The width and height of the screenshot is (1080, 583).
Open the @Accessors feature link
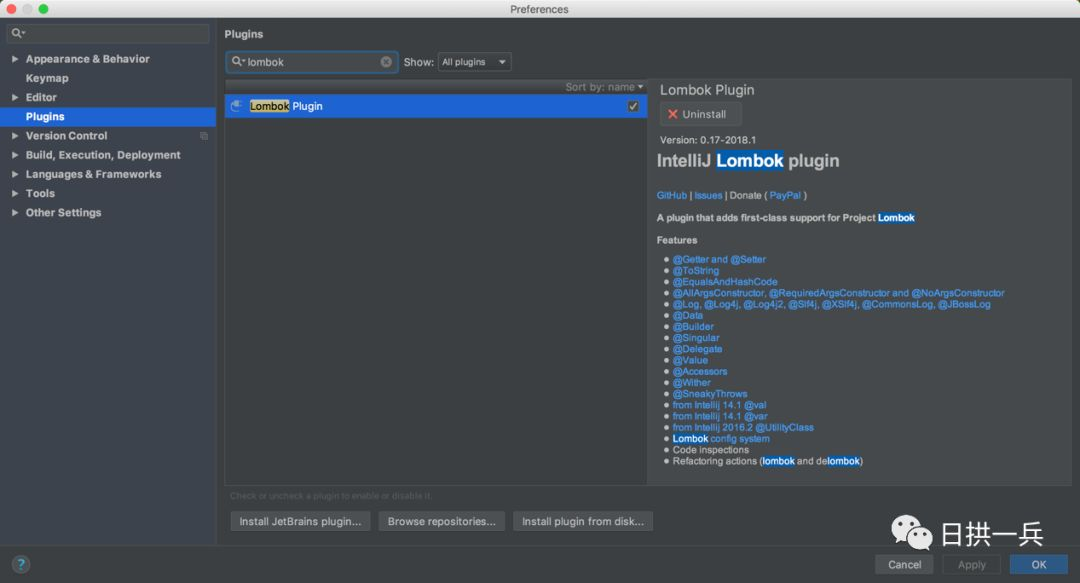click(x=700, y=371)
